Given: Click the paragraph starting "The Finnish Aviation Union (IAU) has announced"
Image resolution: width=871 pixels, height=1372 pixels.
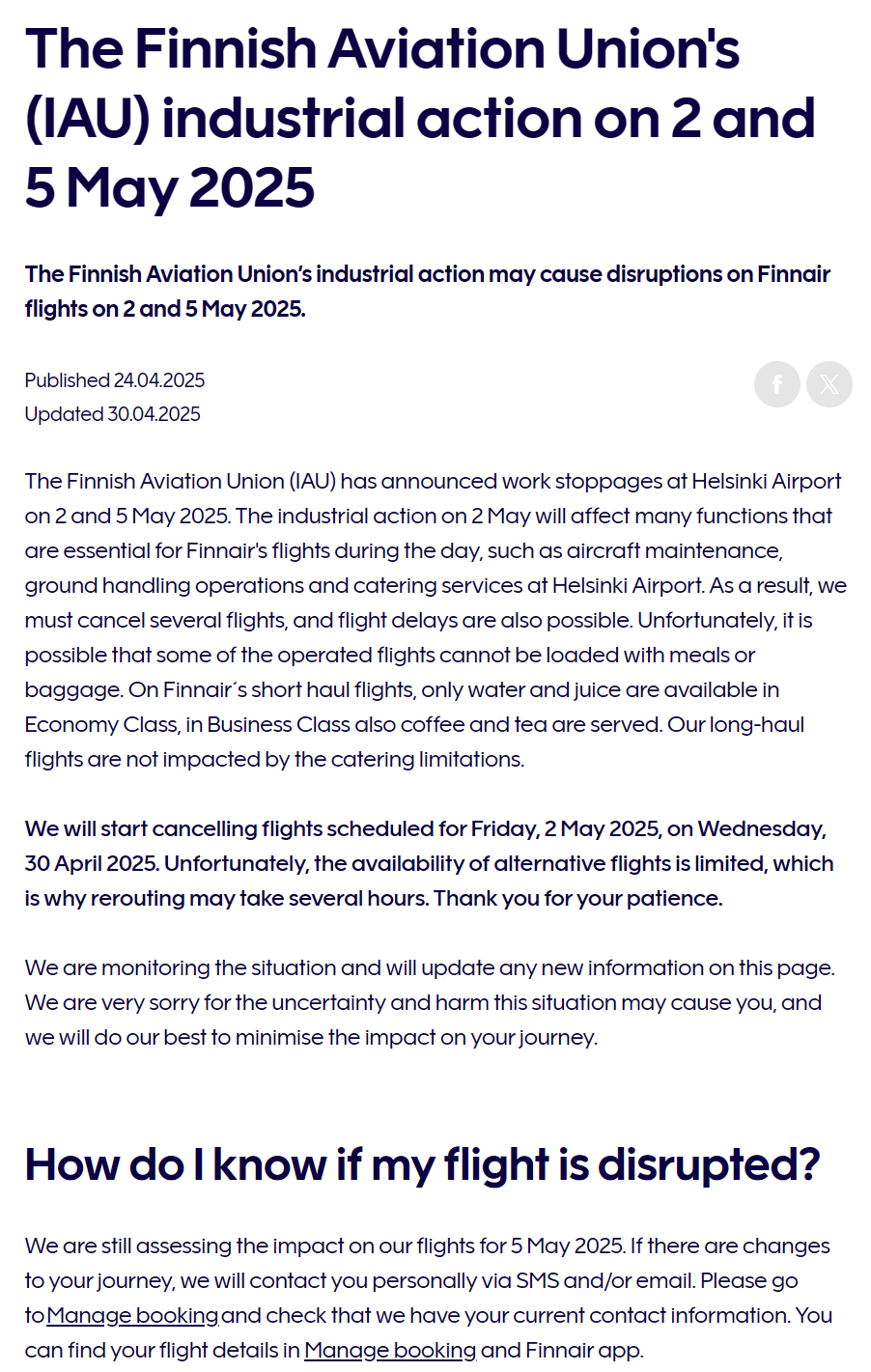Looking at the screenshot, I should 435,620.
